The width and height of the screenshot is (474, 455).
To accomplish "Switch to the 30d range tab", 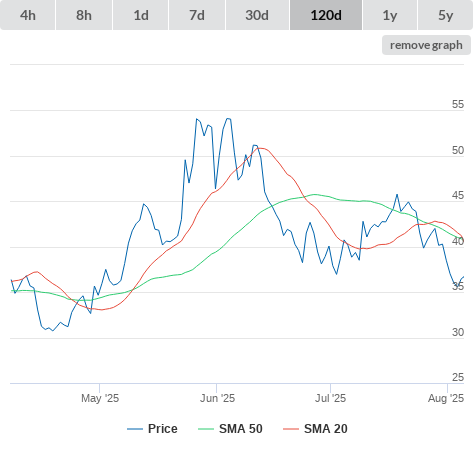I will click(x=257, y=15).
